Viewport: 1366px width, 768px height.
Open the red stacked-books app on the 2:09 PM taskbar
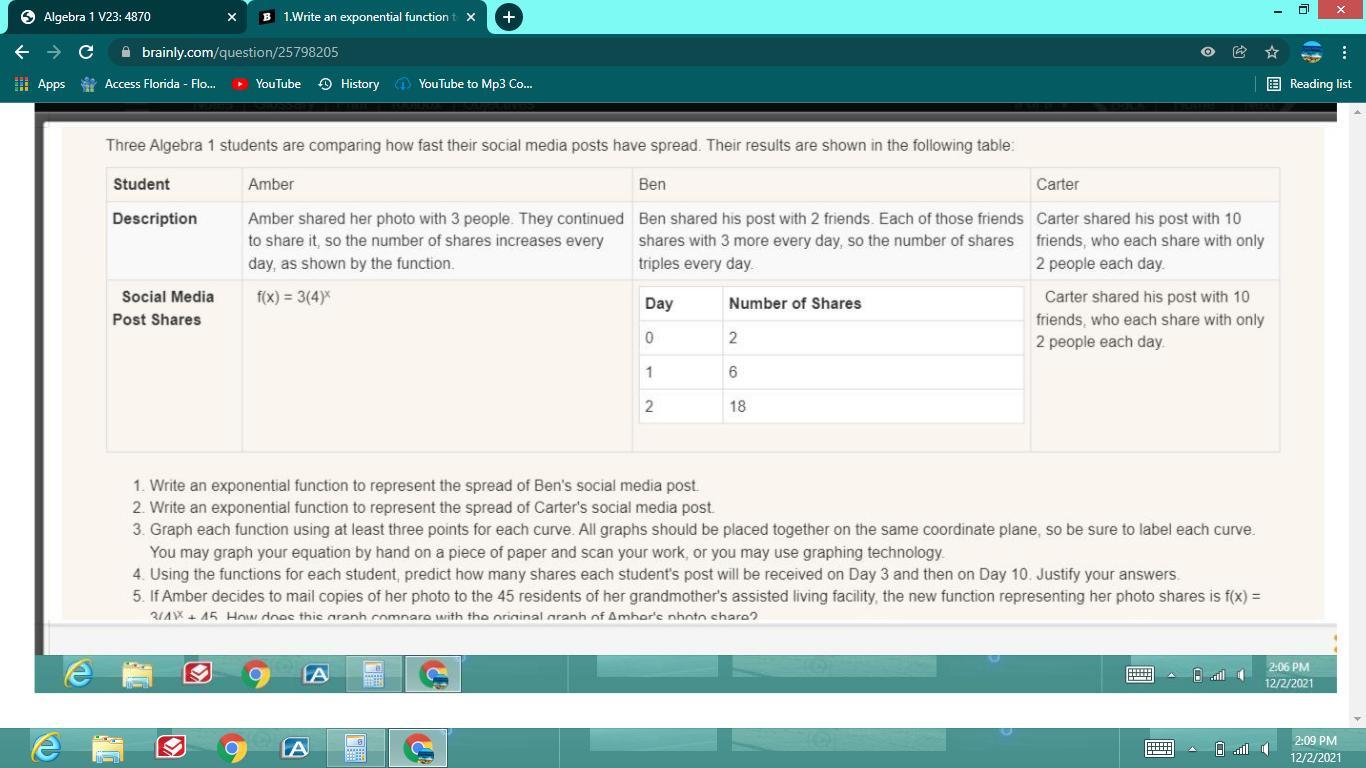[x=170, y=747]
